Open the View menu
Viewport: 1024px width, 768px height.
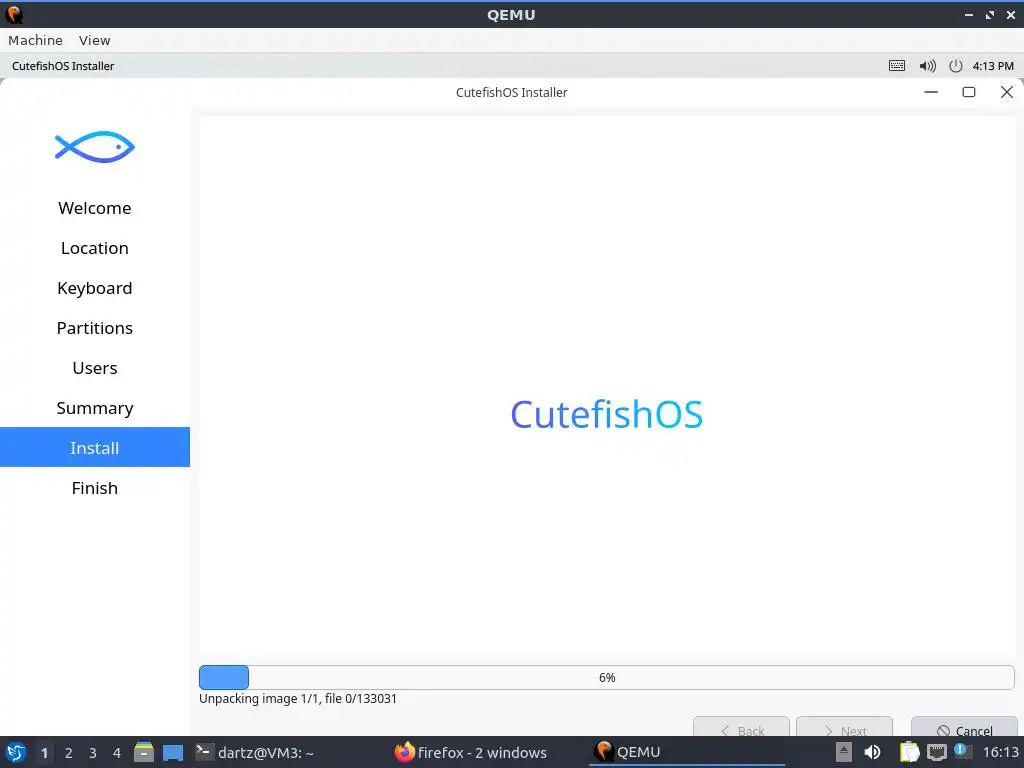[95, 40]
